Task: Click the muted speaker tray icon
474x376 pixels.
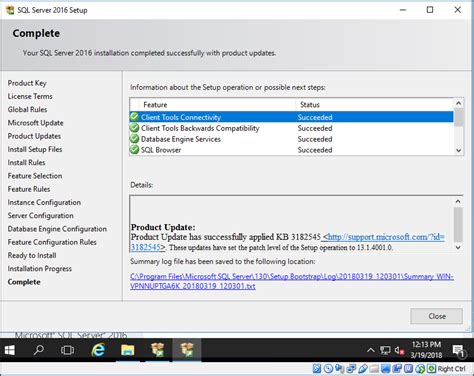Action: 399,350
